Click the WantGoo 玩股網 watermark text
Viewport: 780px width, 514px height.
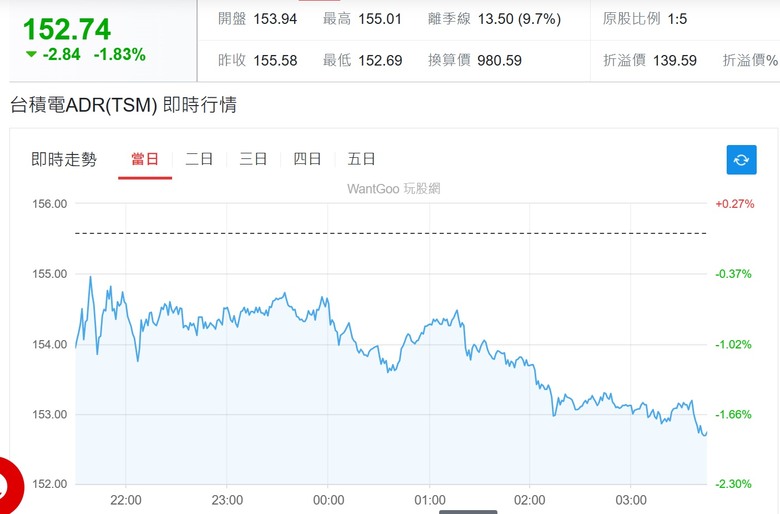[393, 189]
